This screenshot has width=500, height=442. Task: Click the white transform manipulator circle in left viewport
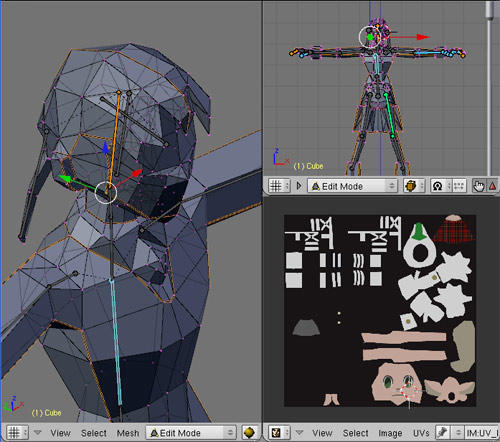(106, 192)
